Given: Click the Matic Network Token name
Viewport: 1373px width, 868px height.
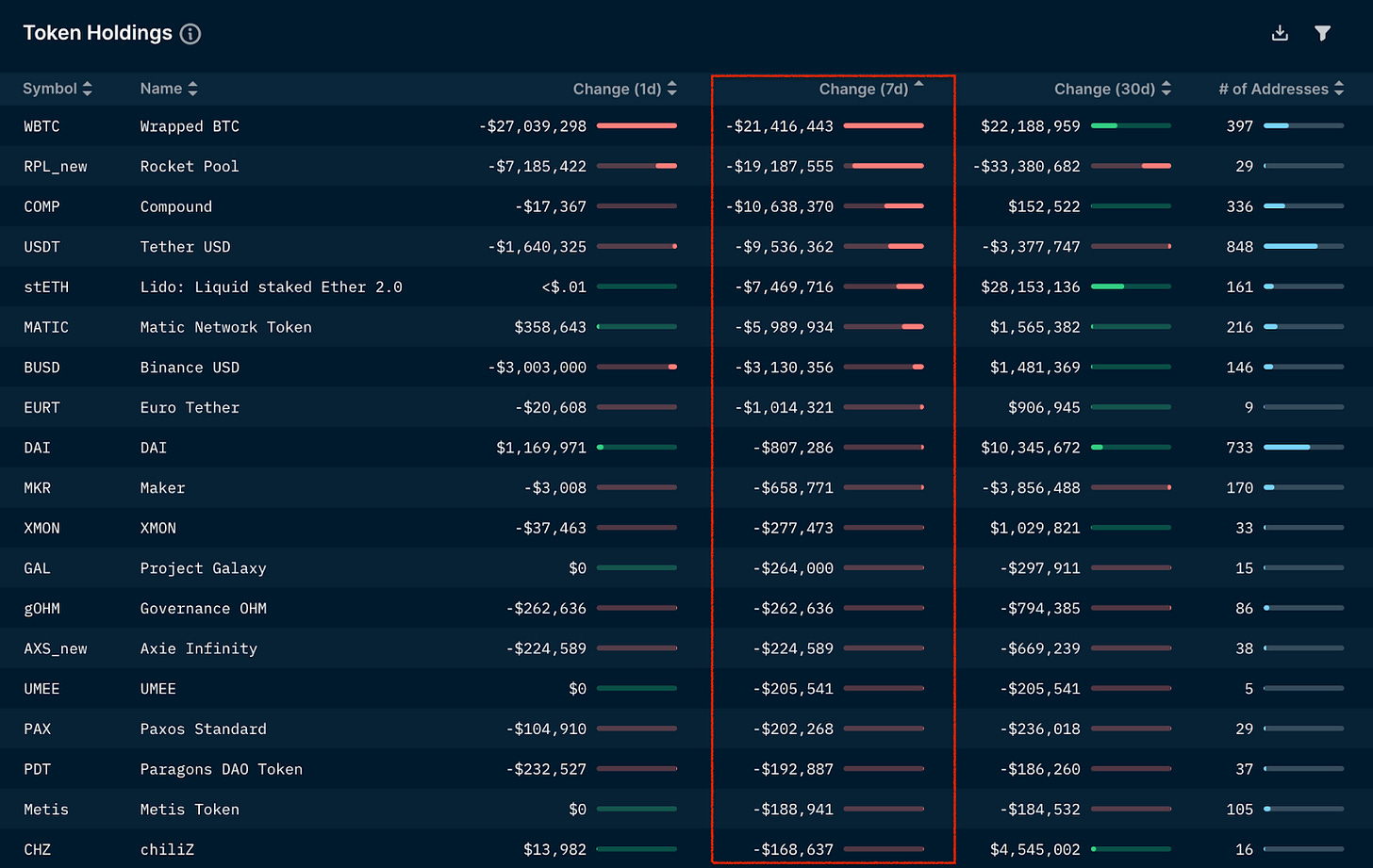Looking at the screenshot, I should click(226, 327).
